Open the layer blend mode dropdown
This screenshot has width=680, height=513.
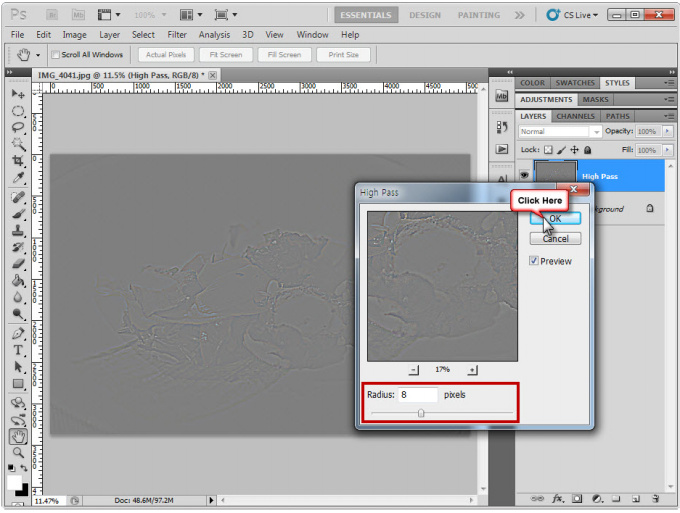point(558,132)
